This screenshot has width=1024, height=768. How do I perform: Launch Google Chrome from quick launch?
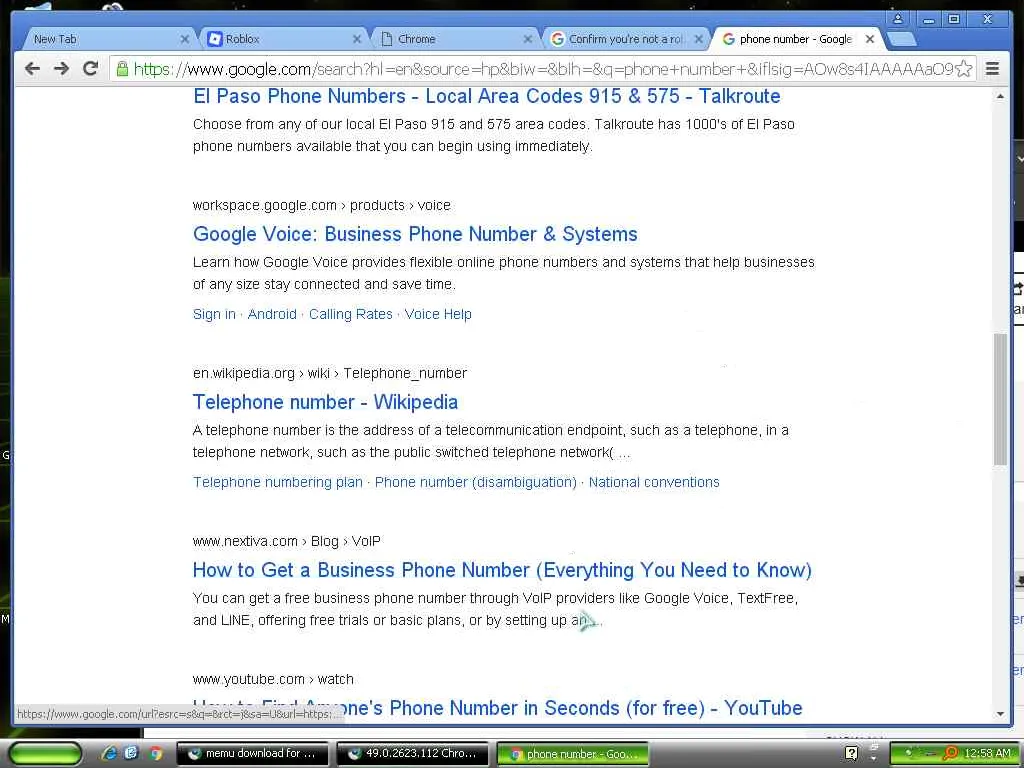point(155,753)
